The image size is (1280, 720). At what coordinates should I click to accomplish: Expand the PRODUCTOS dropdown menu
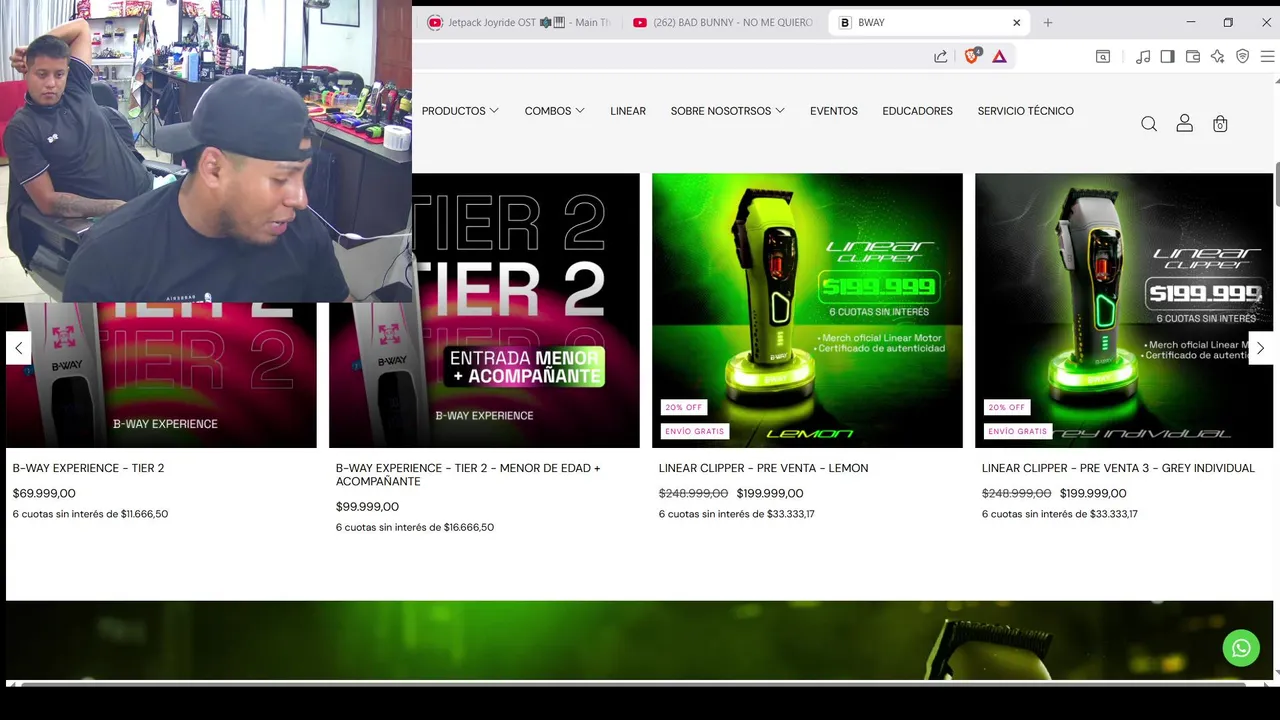point(460,111)
